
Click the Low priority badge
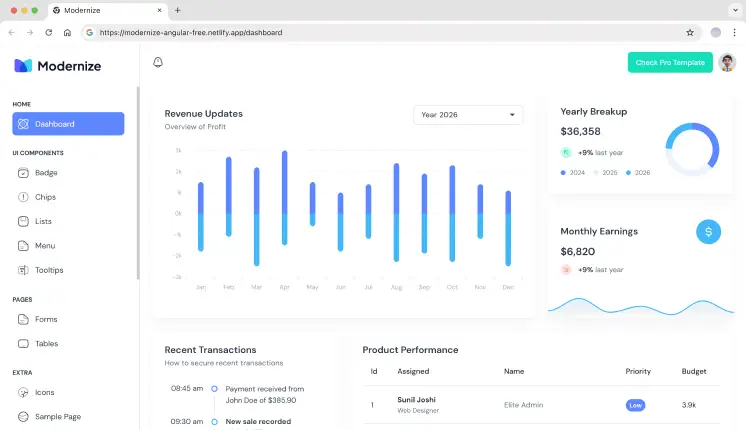pos(635,405)
